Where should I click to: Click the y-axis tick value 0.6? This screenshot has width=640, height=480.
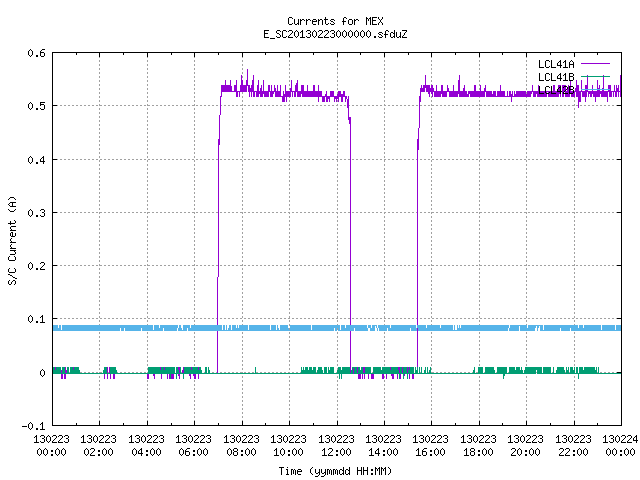pyautogui.click(x=36, y=53)
